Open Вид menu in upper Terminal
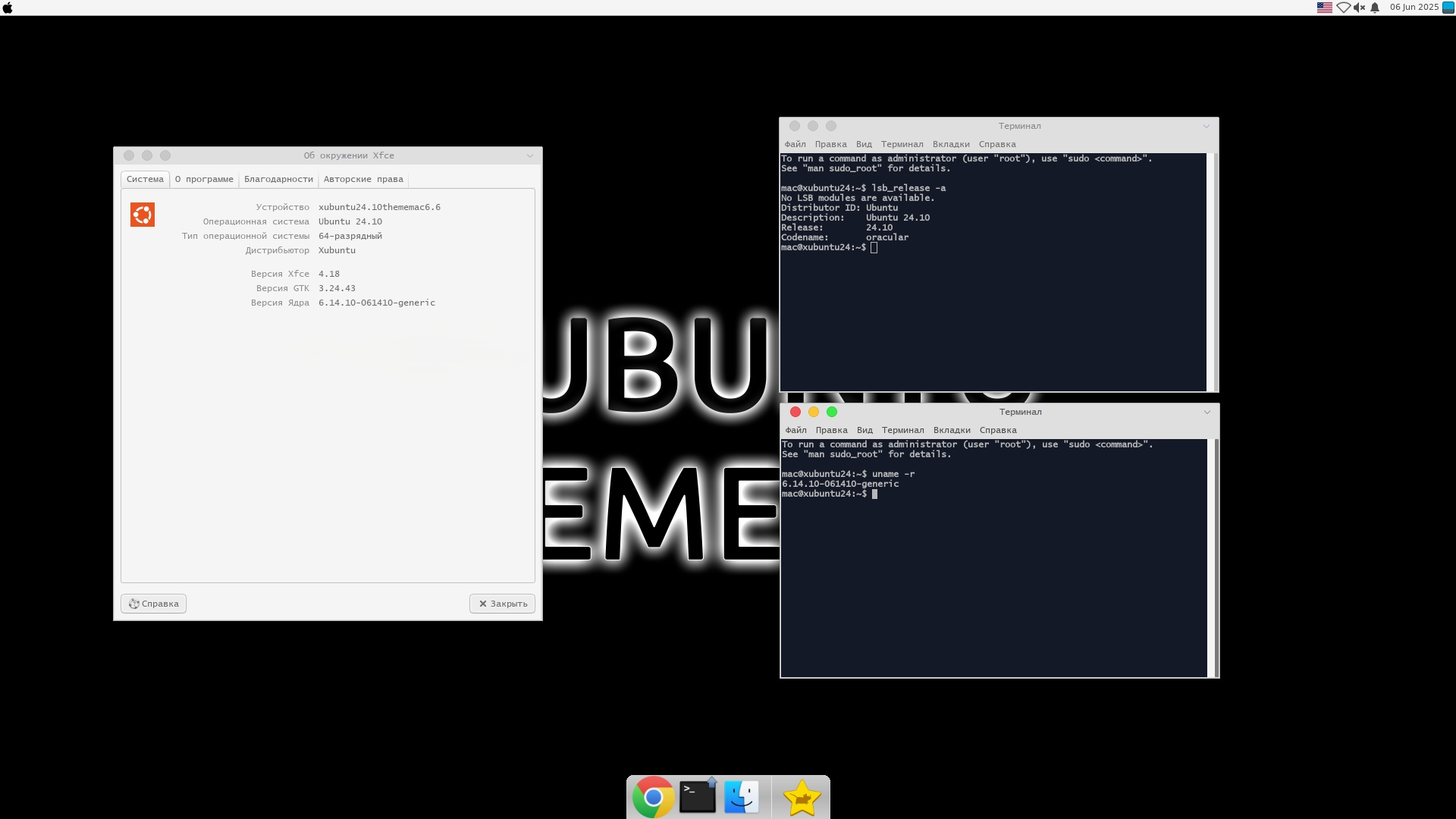 tap(864, 144)
